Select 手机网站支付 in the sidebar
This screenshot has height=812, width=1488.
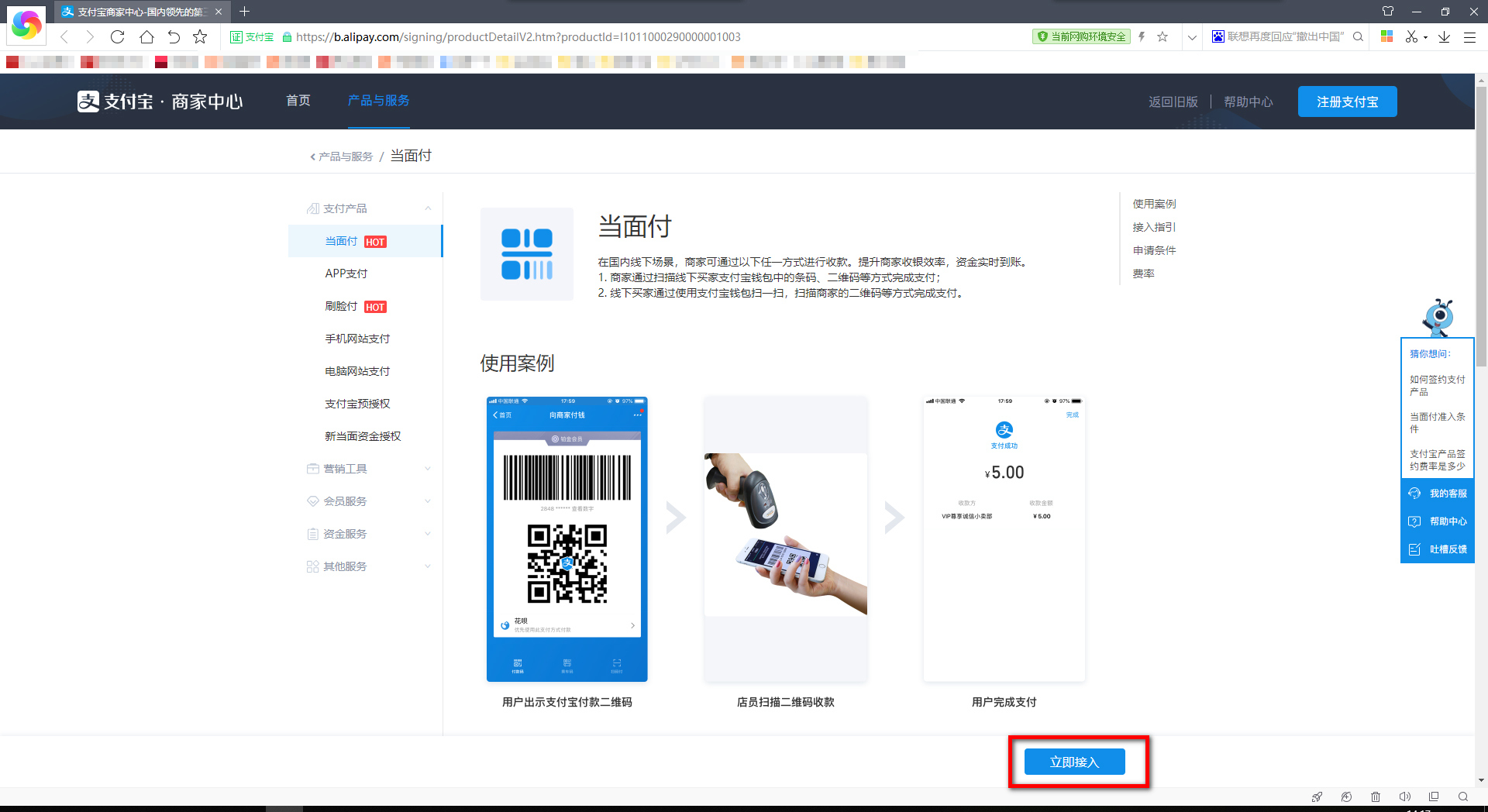pos(357,339)
